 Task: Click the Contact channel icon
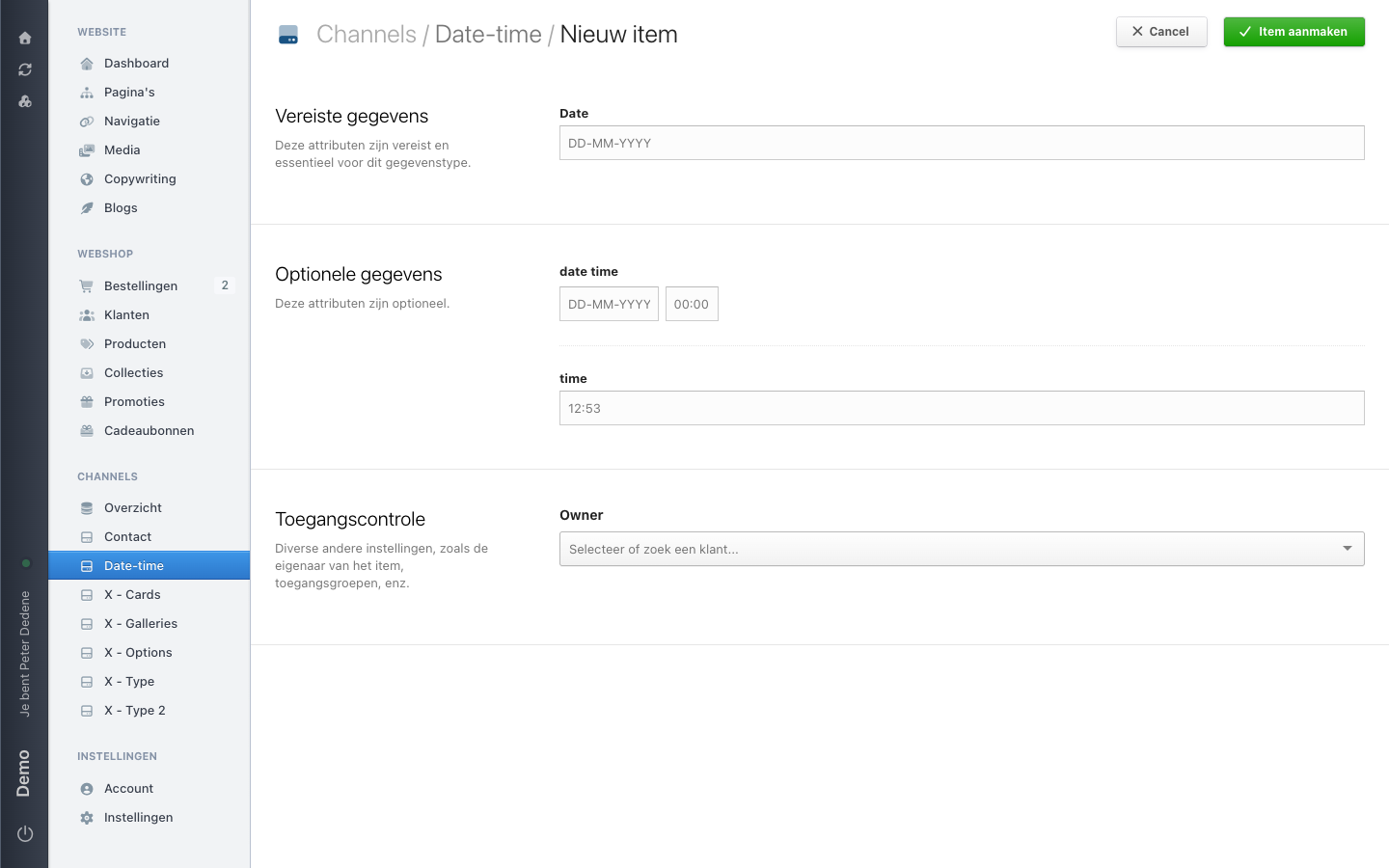point(87,537)
